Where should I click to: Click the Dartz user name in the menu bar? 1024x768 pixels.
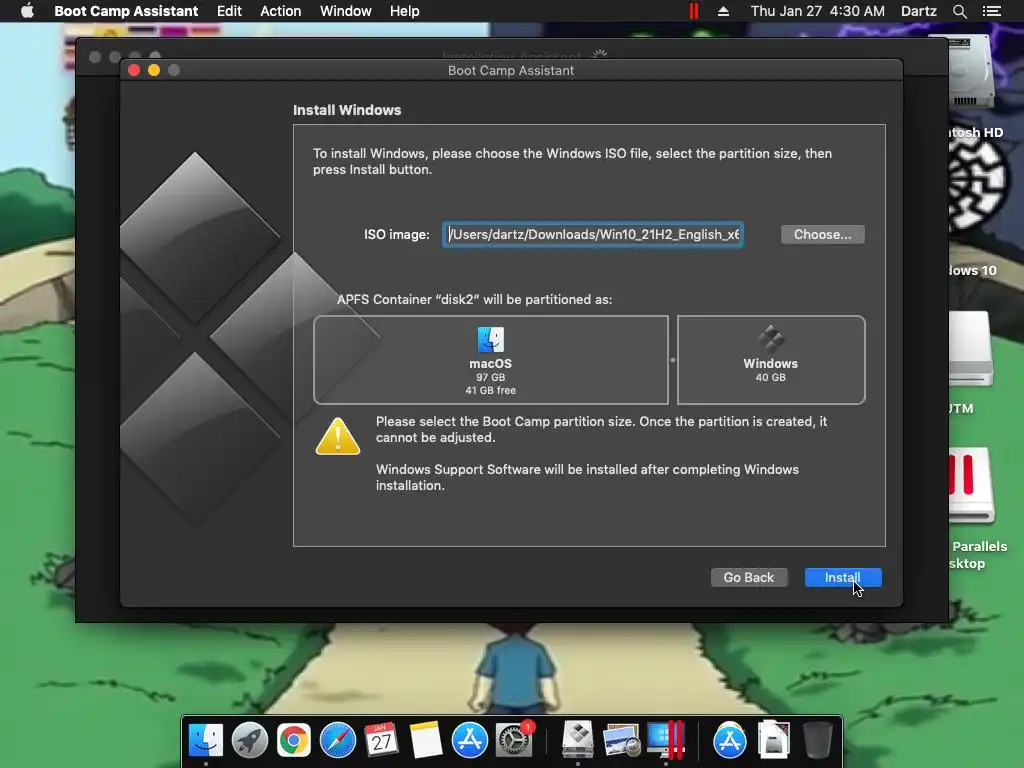918,11
